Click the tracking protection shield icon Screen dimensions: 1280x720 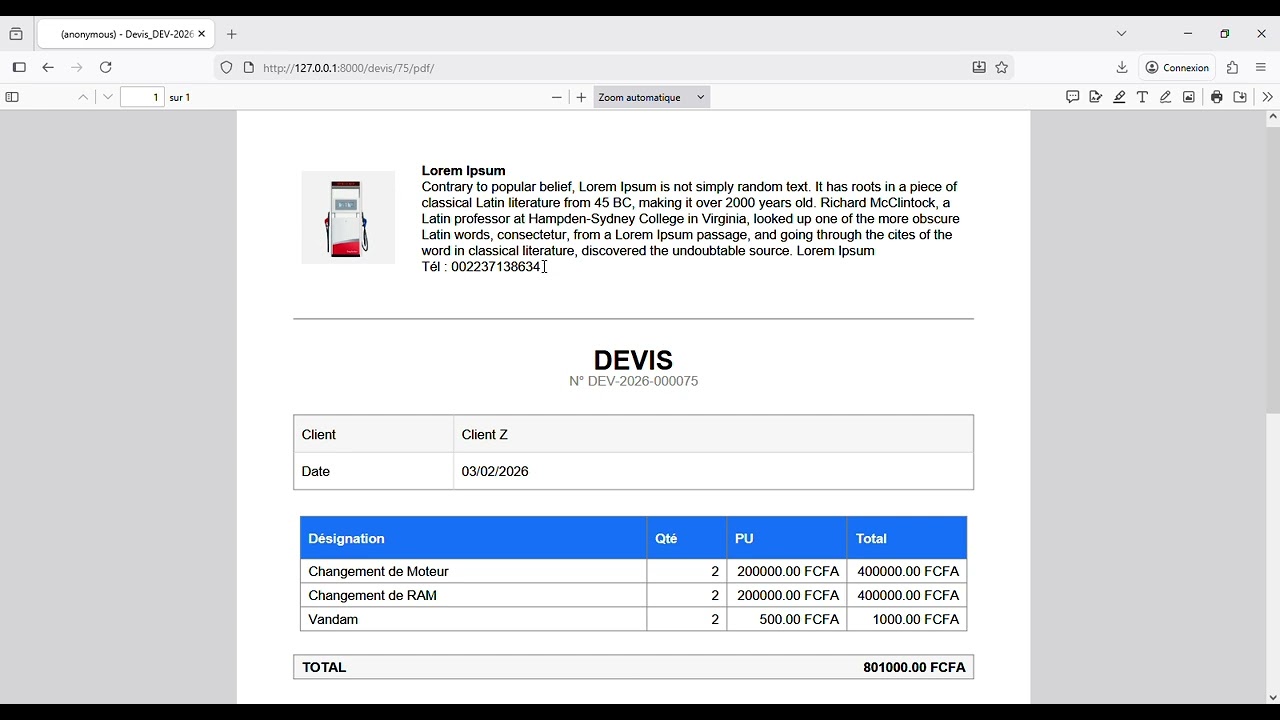[x=227, y=68]
